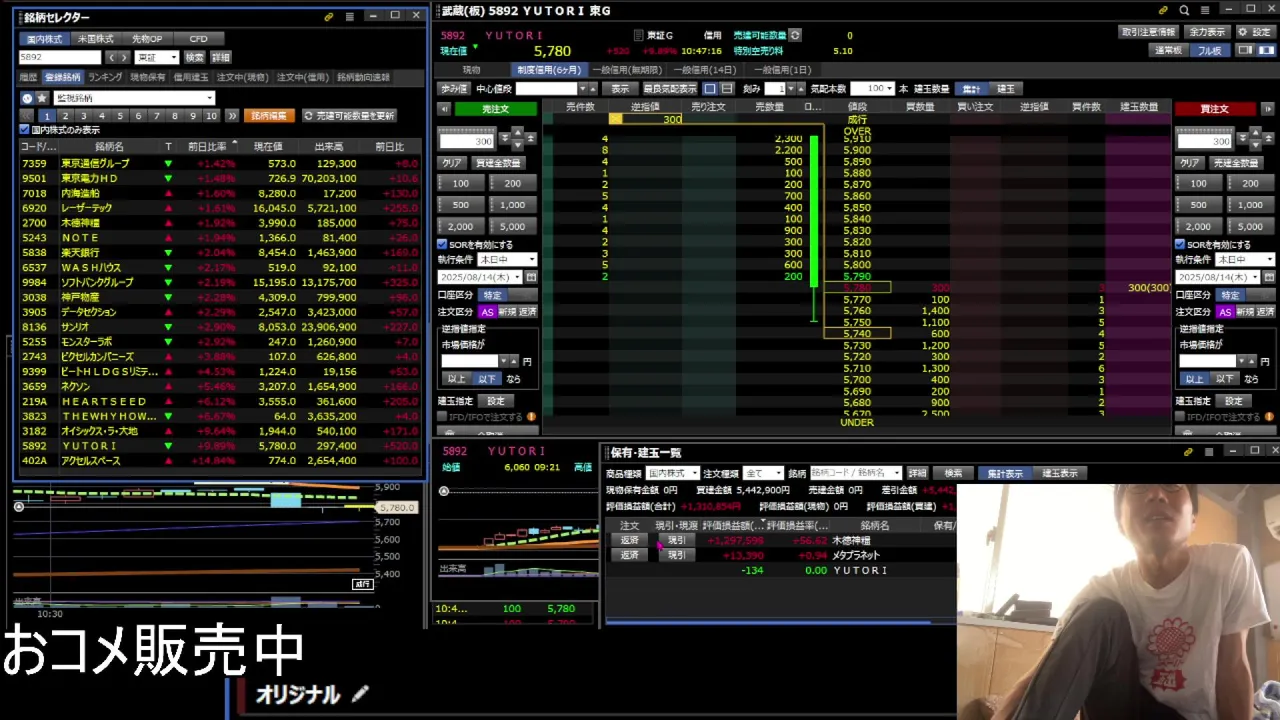The width and height of the screenshot is (1280, 720).
Task: Toggle SORを有効にする in sell panel
Action: (x=442, y=244)
